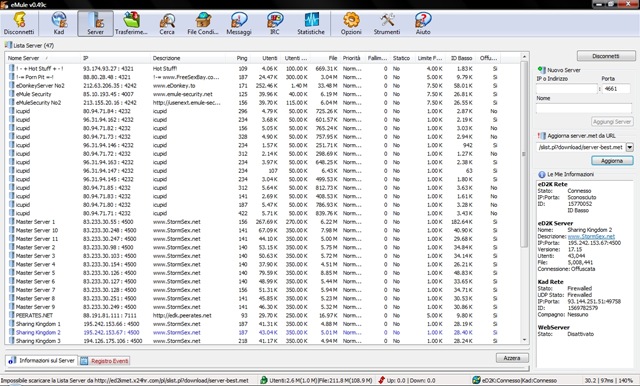Click the server icon of eDonkeyServer No2
640x386 pixels.
[11, 85]
